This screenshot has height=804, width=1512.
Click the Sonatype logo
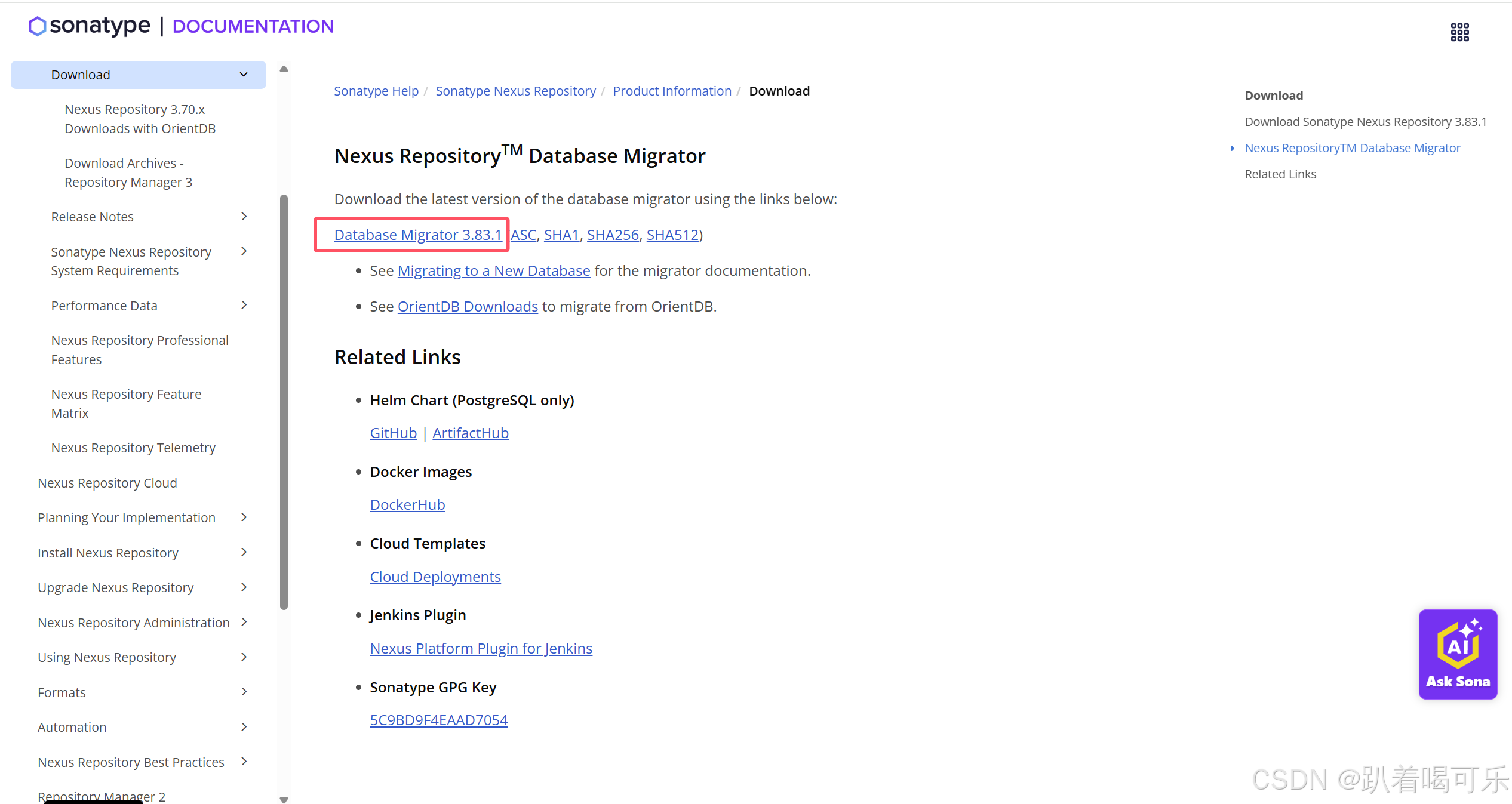click(x=90, y=26)
